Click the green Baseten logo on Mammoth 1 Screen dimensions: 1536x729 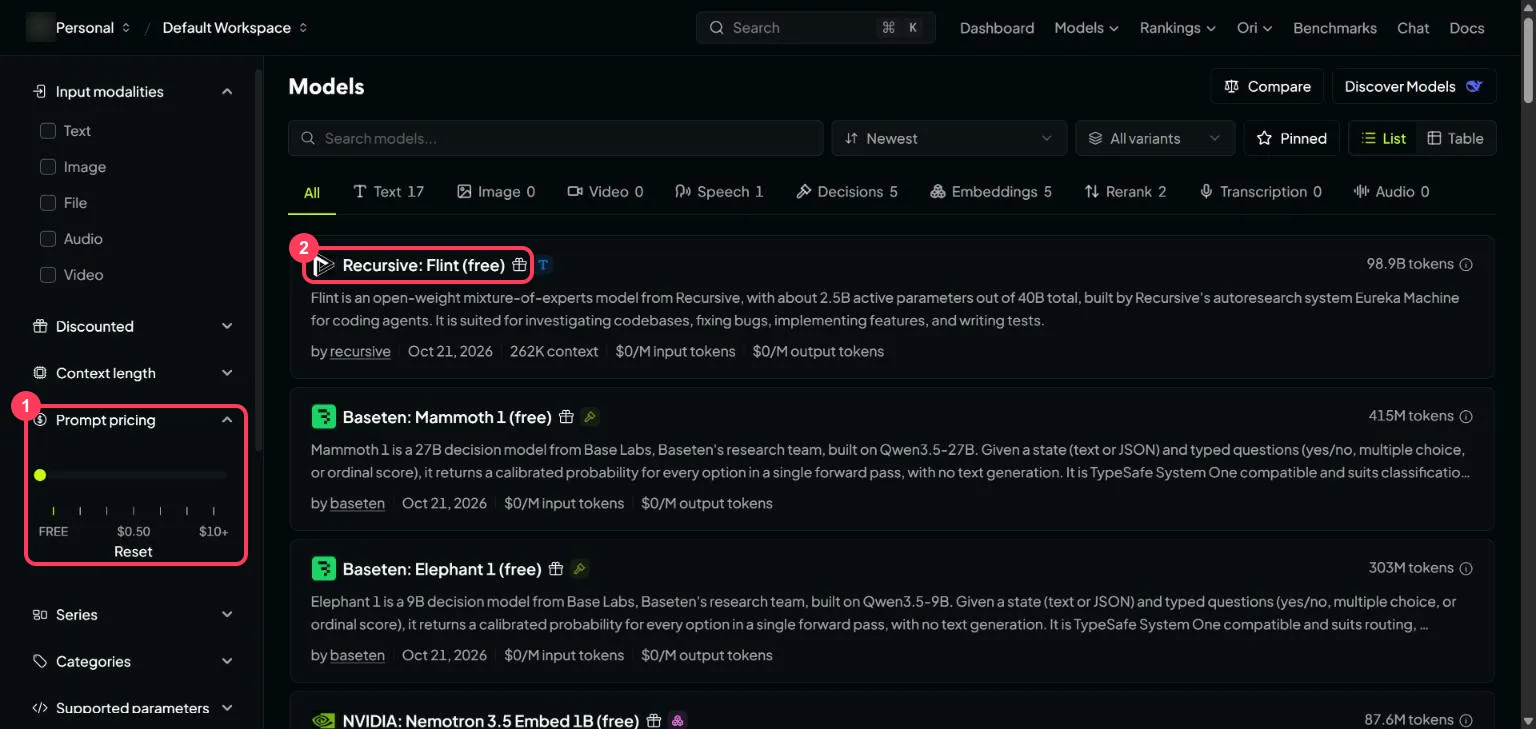pos(323,417)
